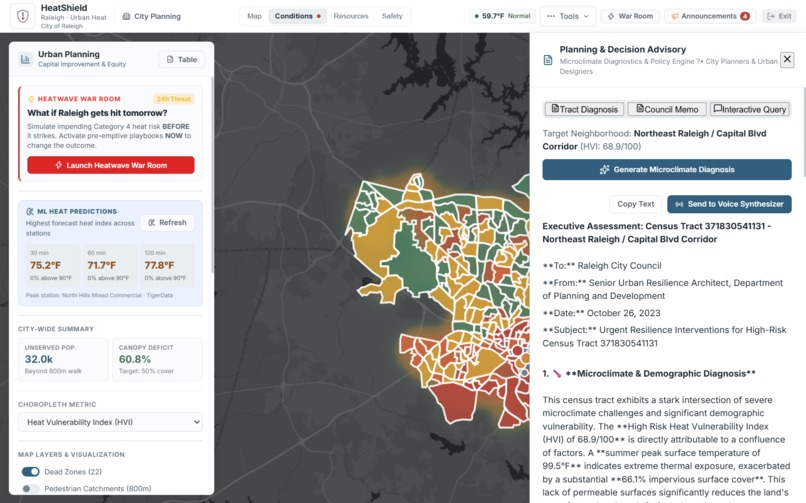The width and height of the screenshot is (806, 503).
Task: Click the lightning icon in War Room button
Action: click(611, 16)
